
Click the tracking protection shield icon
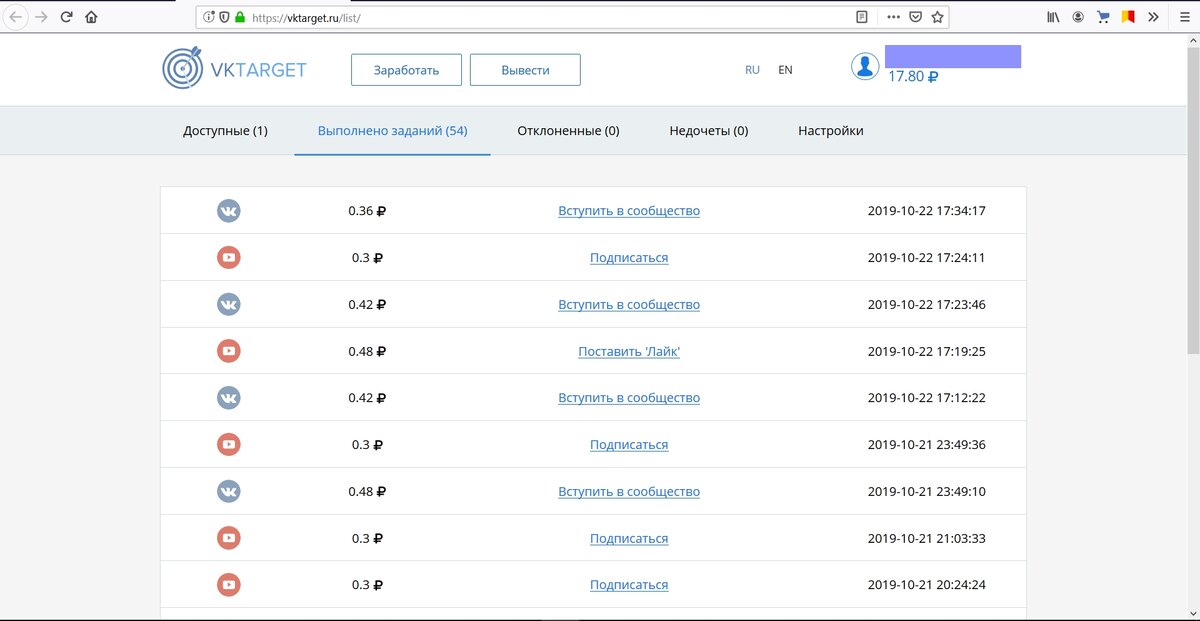coord(224,17)
